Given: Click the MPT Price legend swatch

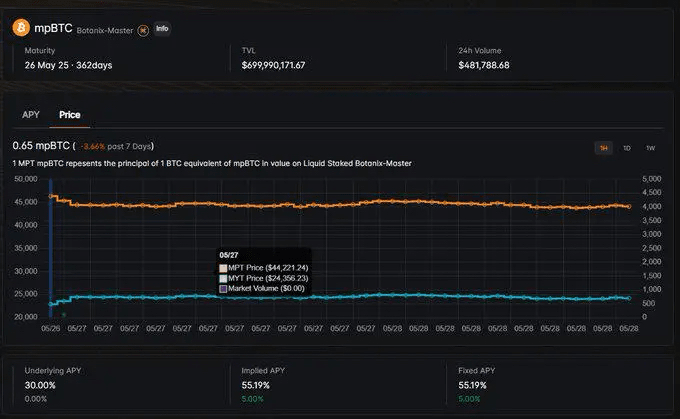Looking at the screenshot, I should coord(223,268).
